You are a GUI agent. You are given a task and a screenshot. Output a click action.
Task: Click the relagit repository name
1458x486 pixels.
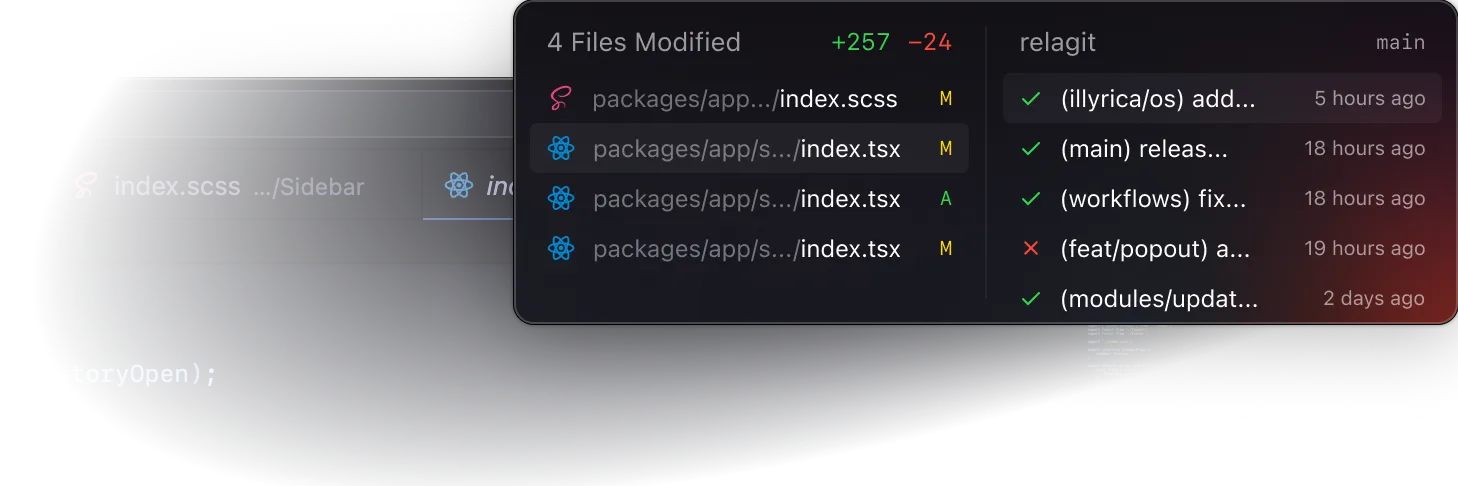(x=1058, y=43)
